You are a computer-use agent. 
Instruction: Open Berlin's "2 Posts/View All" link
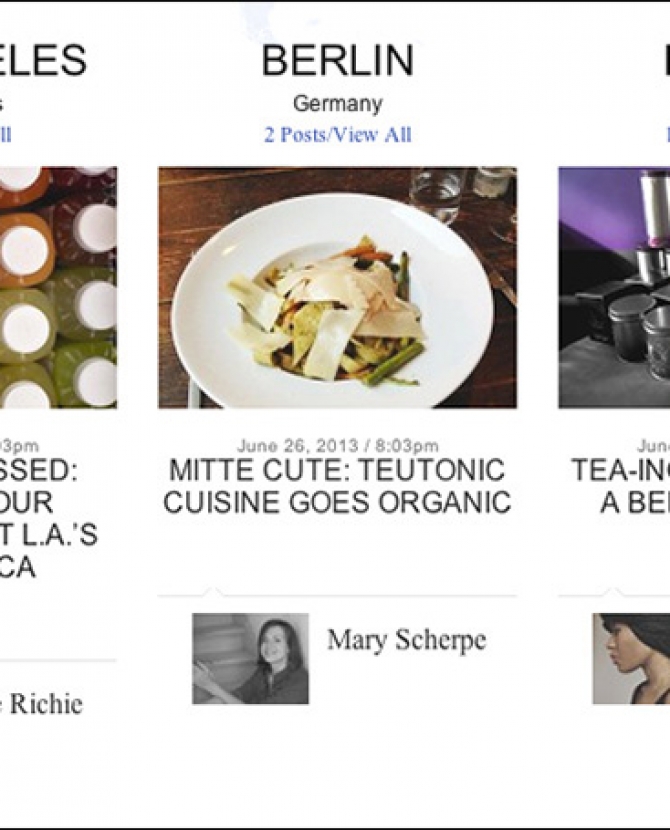pyautogui.click(x=337, y=135)
